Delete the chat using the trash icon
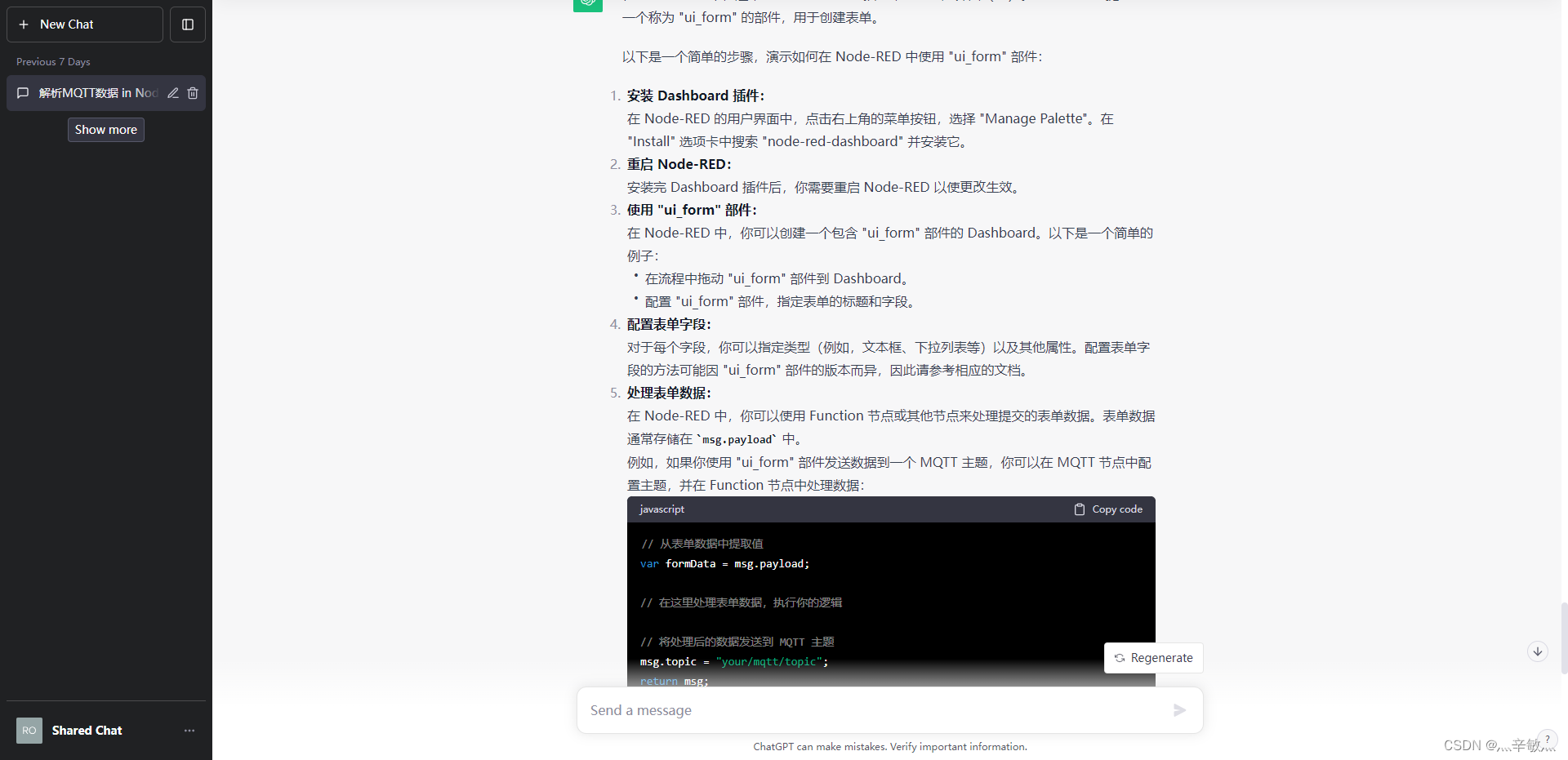Screen dimensions: 1568x760 pyautogui.click(x=194, y=93)
